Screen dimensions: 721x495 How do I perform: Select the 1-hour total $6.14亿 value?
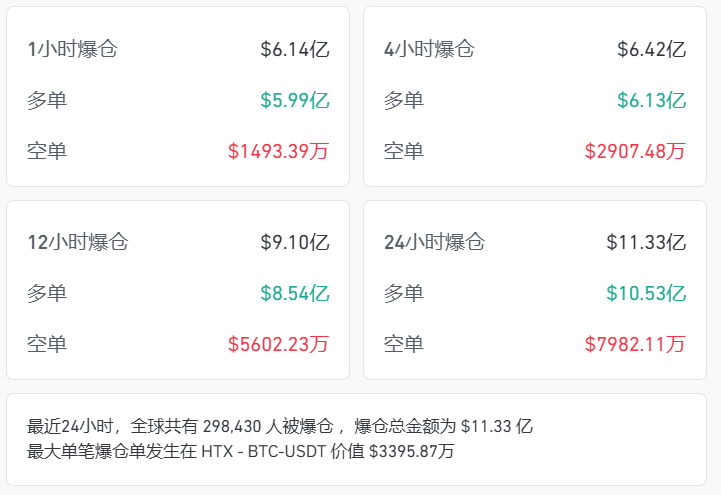(x=294, y=49)
